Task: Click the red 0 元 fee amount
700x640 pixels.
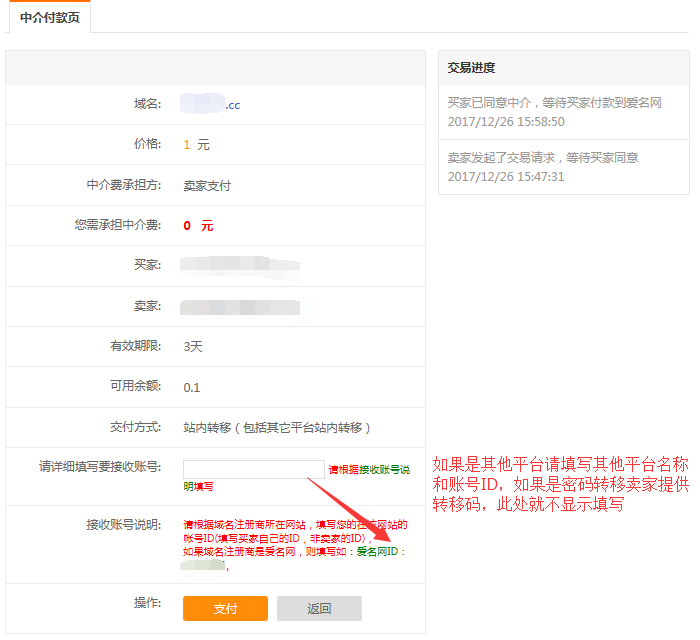Action: [198, 226]
